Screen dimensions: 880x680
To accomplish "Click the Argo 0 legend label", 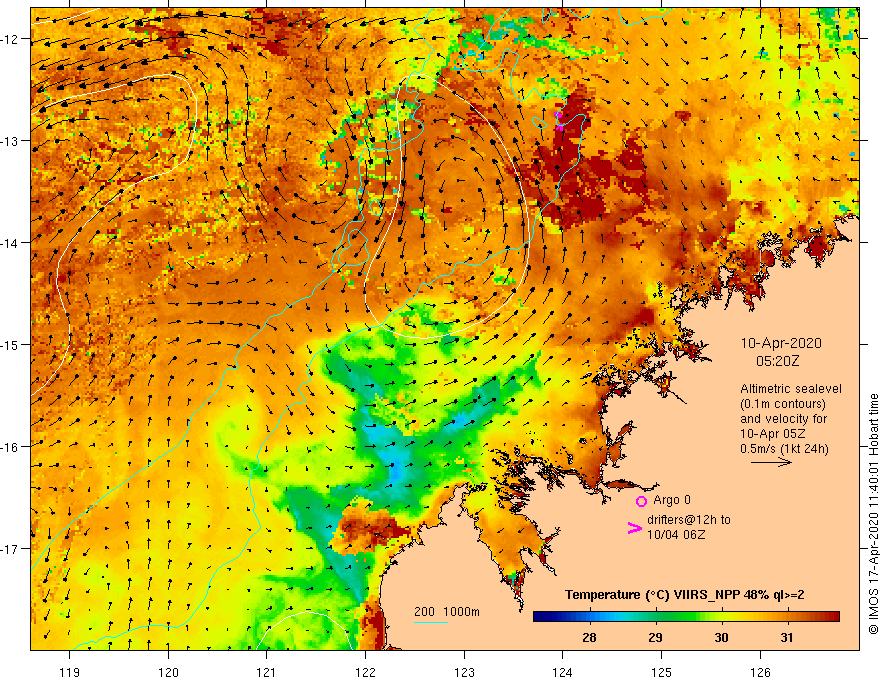I will click(672, 500).
